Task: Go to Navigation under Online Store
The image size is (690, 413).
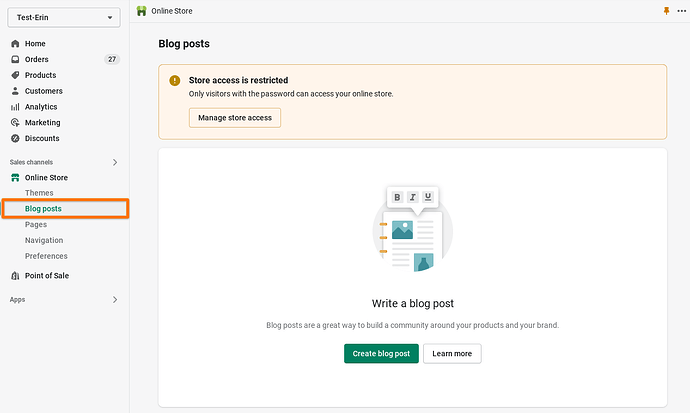Action: coord(44,240)
